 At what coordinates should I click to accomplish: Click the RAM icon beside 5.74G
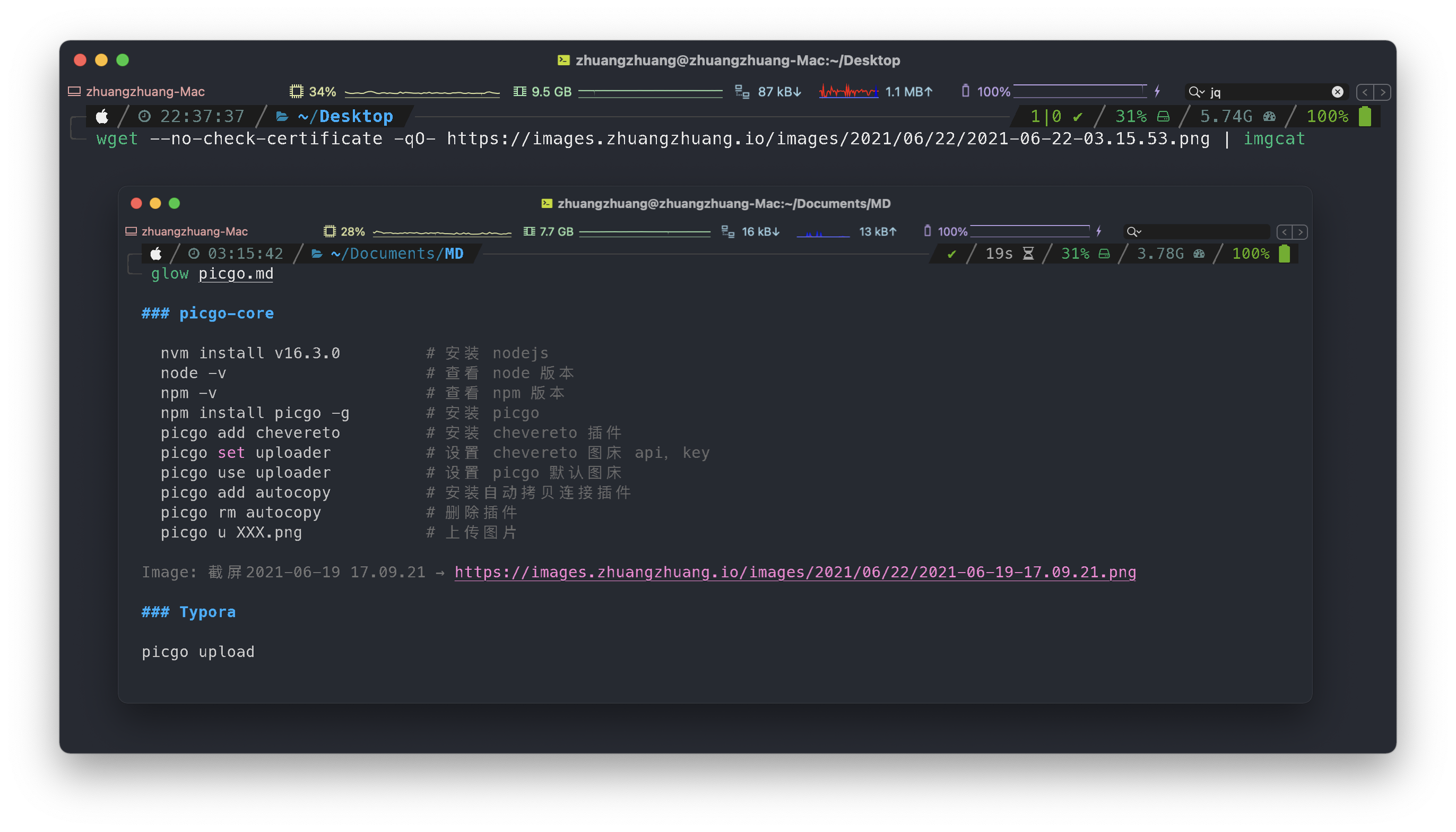(x=1270, y=117)
